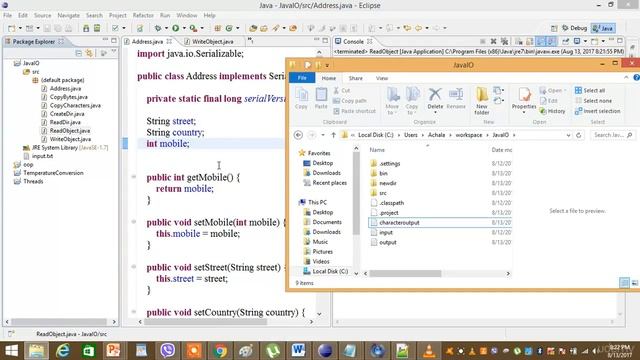
Task: Open Chrome from the Windows taskbar
Action: (220, 351)
